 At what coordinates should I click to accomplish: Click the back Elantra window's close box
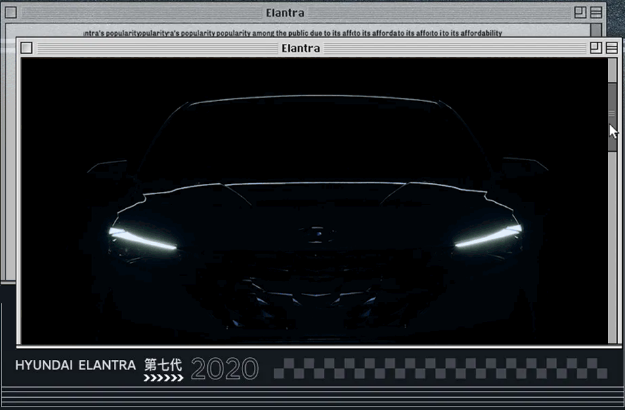pyautogui.click(x=11, y=13)
